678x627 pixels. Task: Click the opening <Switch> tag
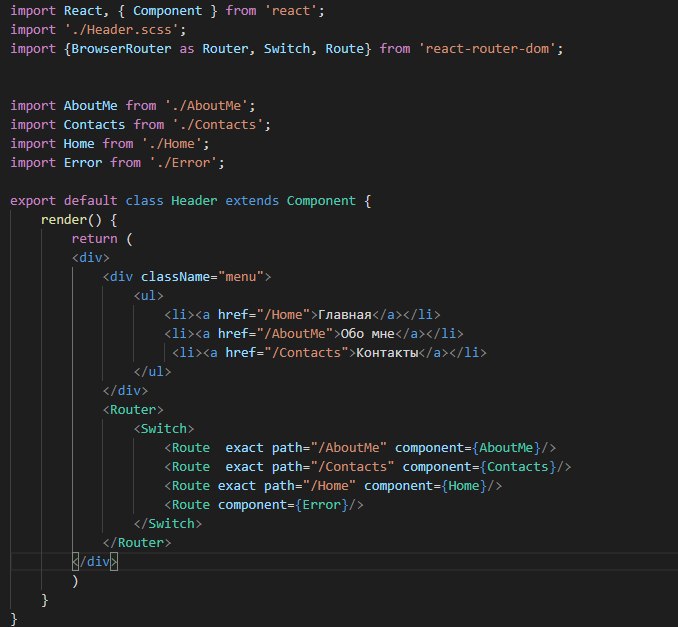pos(164,429)
